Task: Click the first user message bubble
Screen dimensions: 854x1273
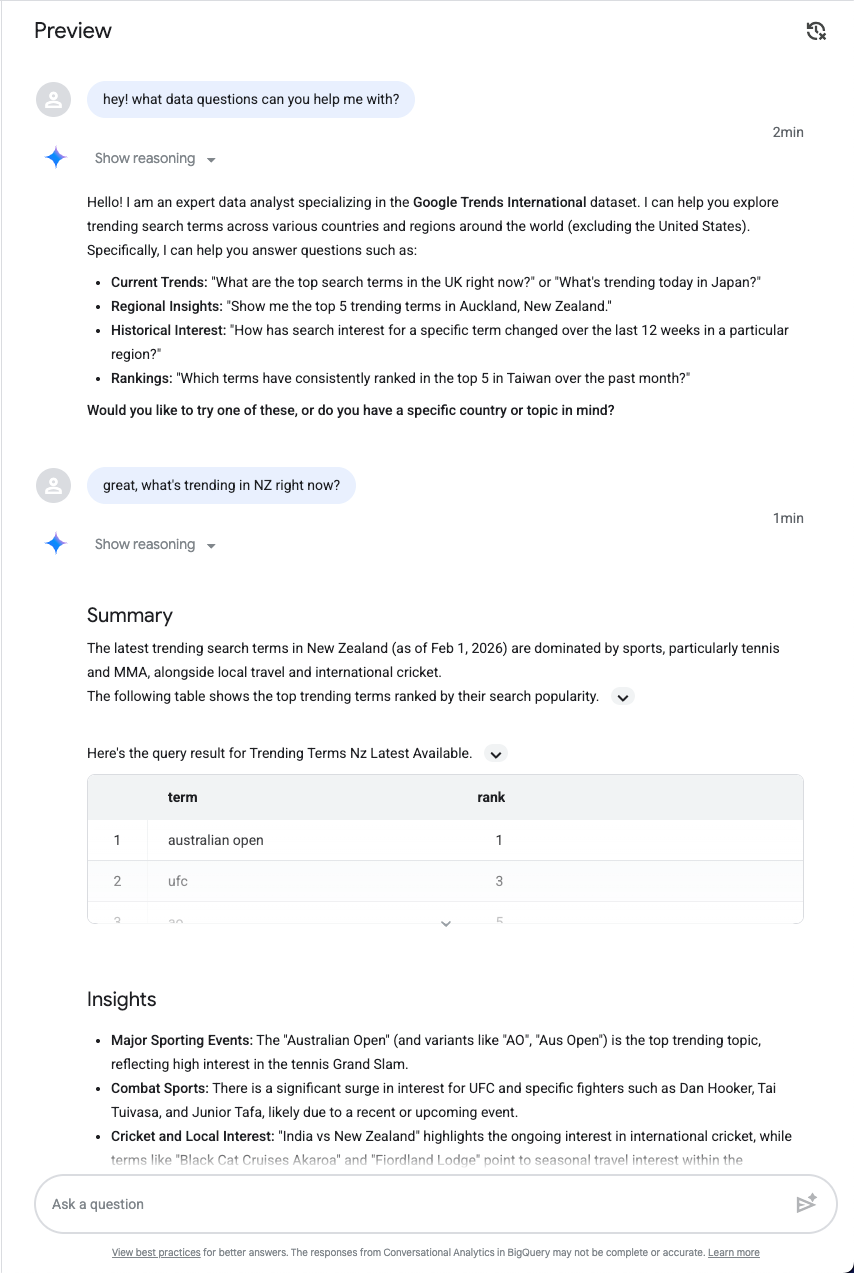Action: coord(250,100)
